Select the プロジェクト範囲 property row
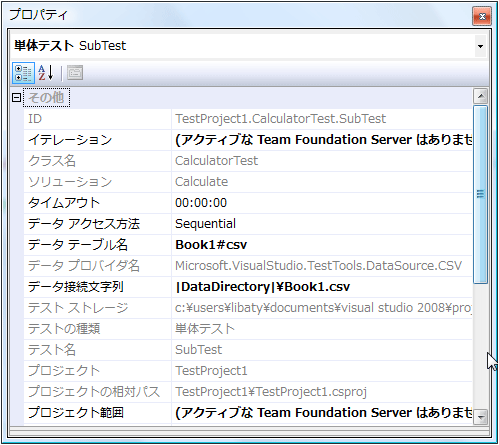 pyautogui.click(x=248, y=413)
